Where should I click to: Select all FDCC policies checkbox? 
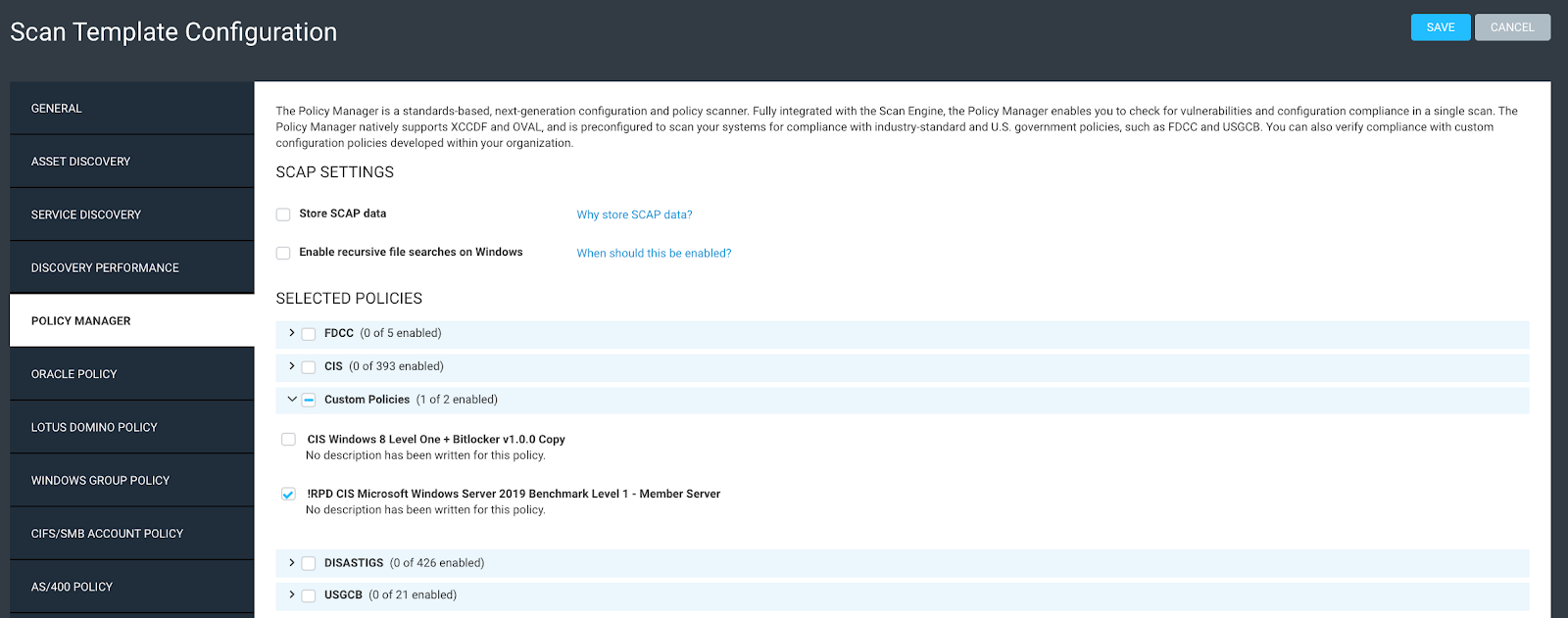click(309, 334)
